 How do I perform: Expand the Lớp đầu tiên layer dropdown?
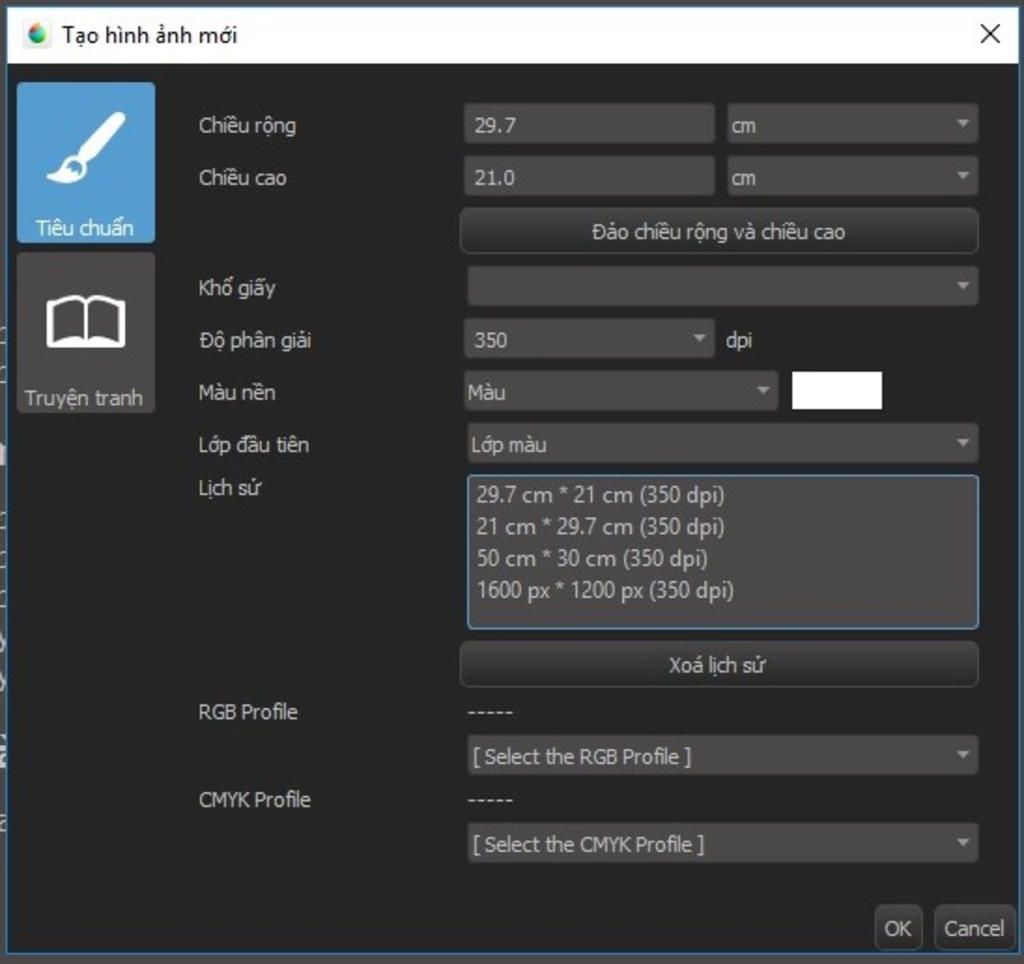[722, 443]
